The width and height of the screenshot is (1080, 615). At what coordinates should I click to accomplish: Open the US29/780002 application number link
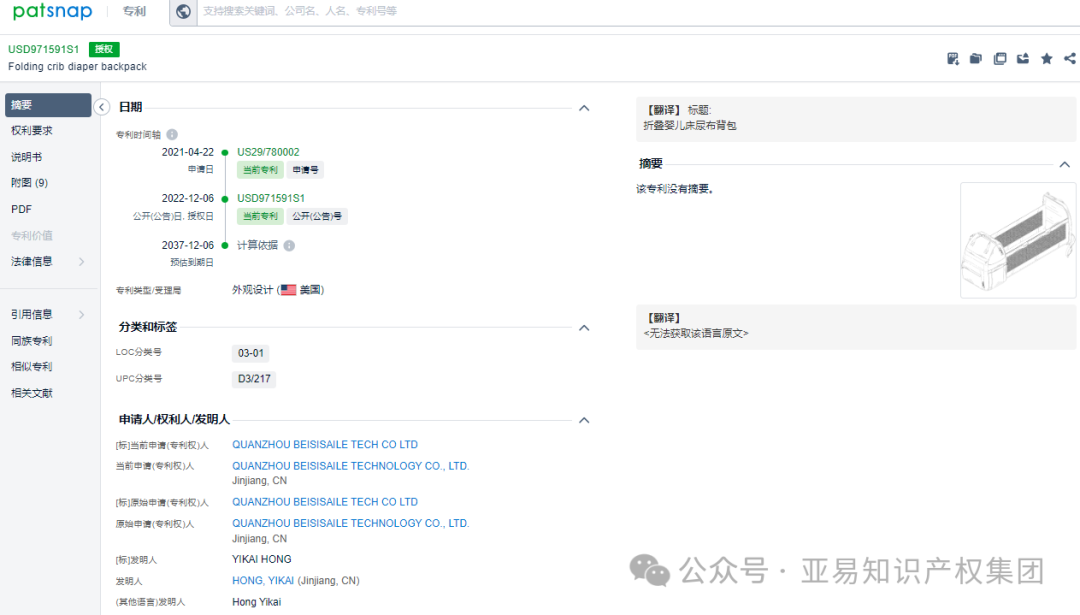[x=268, y=152]
